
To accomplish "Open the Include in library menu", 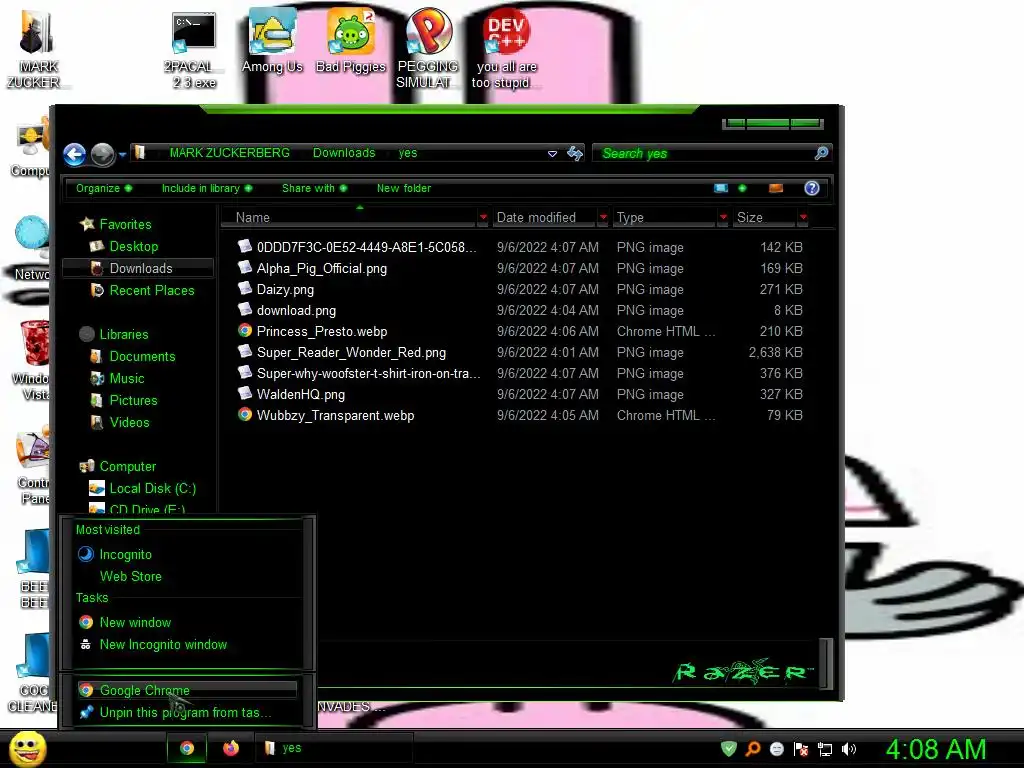I will pyautogui.click(x=206, y=188).
